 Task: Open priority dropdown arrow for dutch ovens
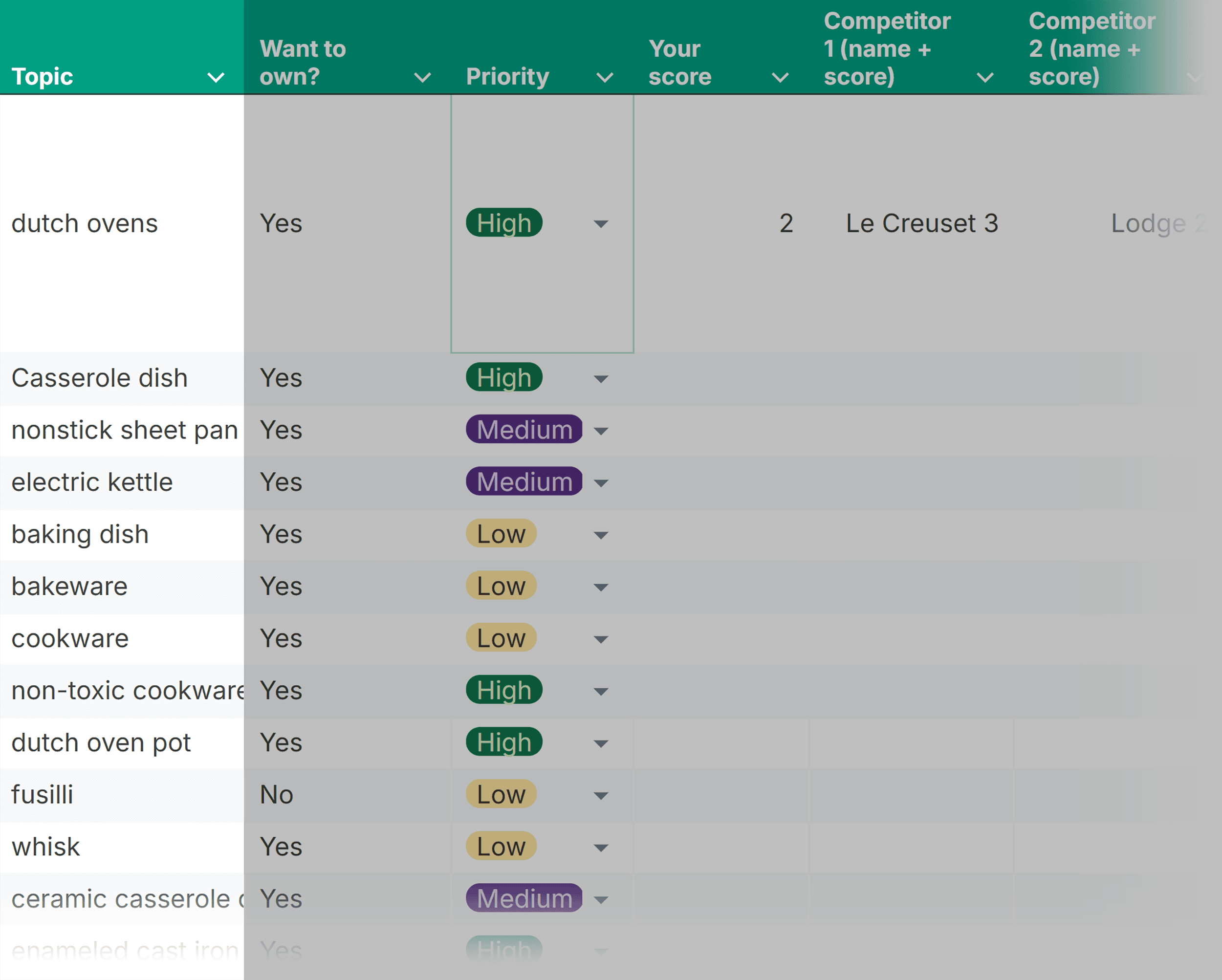point(601,224)
